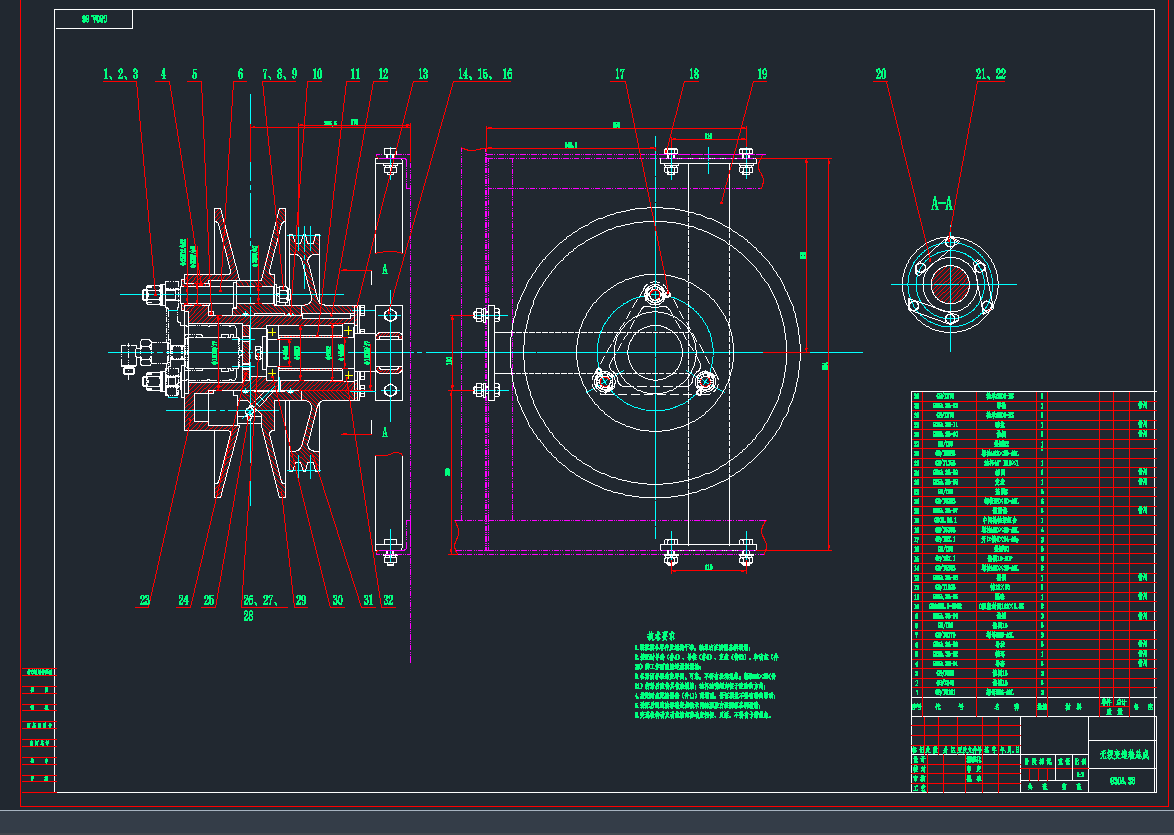Select the callout number "20"
Viewport: 1174px width, 835px height.
pos(881,74)
